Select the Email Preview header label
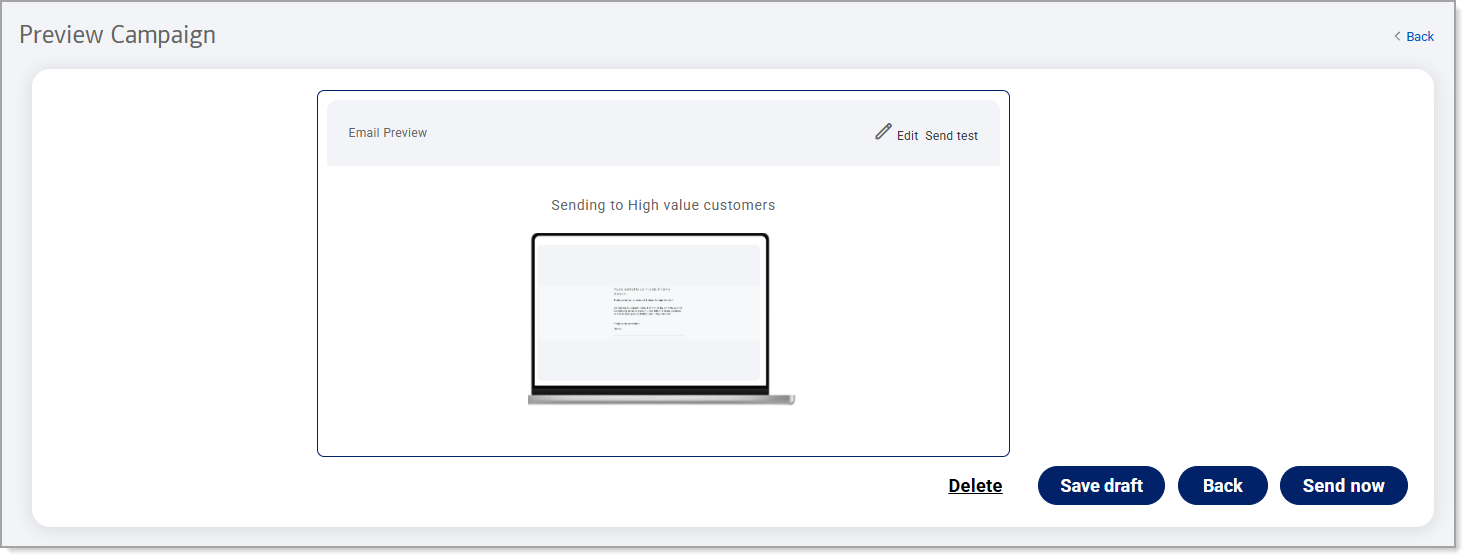 tap(387, 133)
